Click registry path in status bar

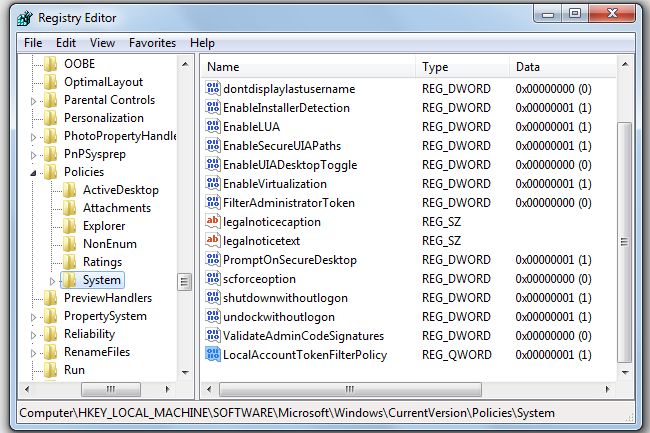pos(287,413)
